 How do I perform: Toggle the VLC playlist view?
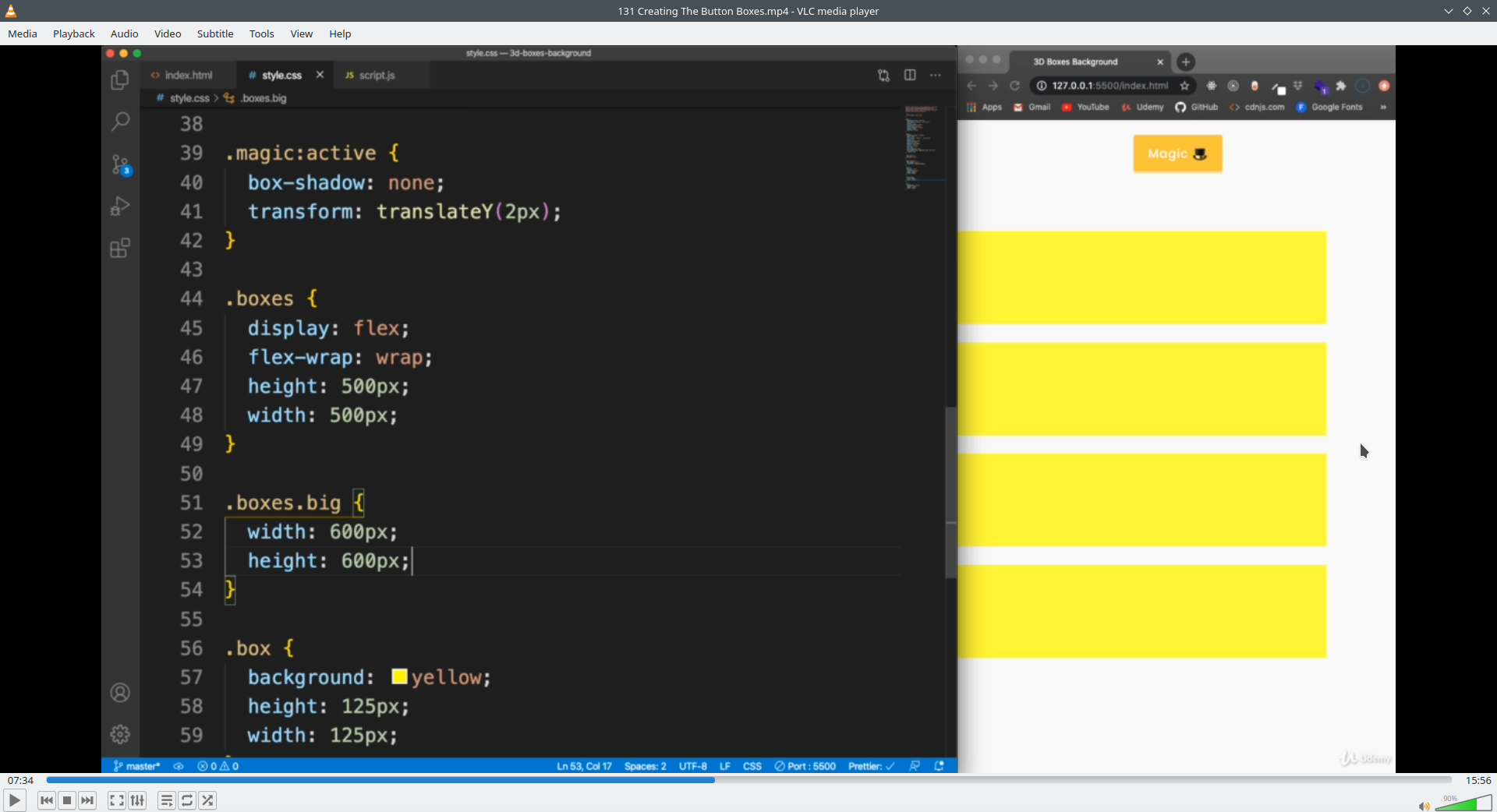click(166, 800)
